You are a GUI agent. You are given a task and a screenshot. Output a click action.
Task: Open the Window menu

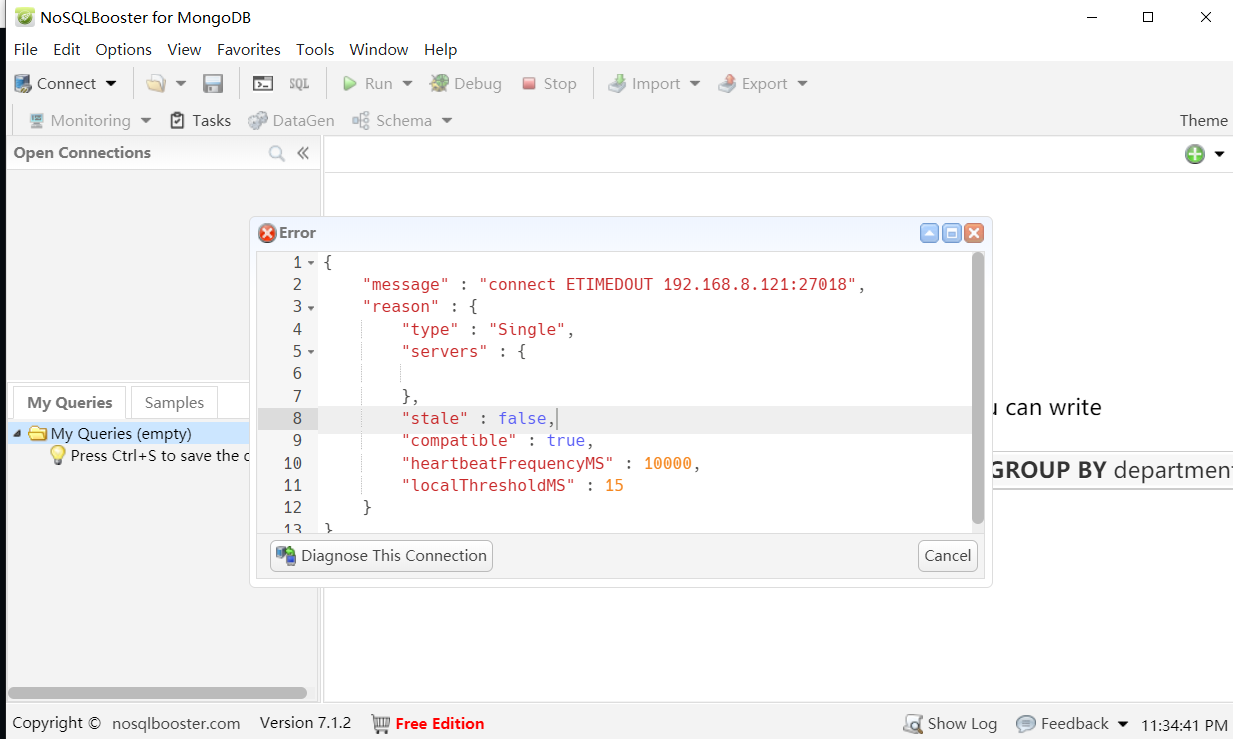(x=379, y=49)
